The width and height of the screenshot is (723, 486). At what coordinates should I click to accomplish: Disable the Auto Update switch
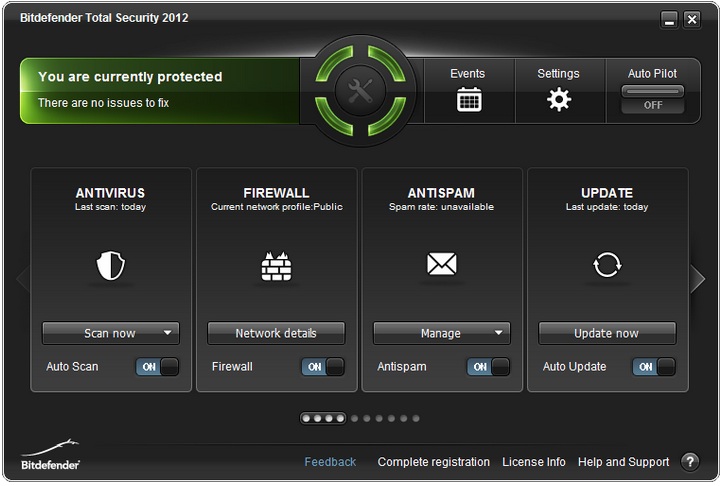point(654,367)
